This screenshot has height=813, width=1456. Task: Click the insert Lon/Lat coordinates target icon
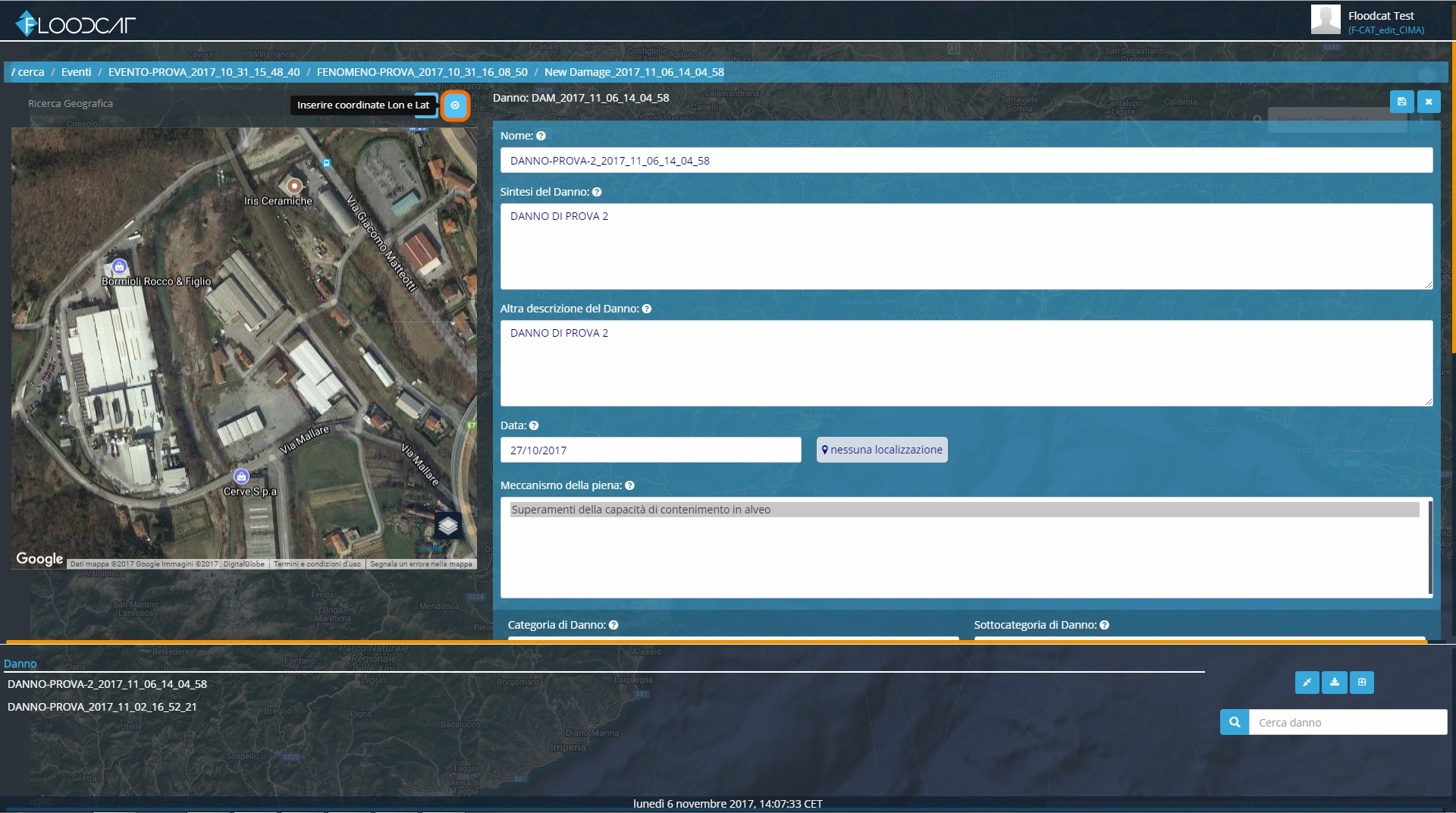tap(455, 105)
